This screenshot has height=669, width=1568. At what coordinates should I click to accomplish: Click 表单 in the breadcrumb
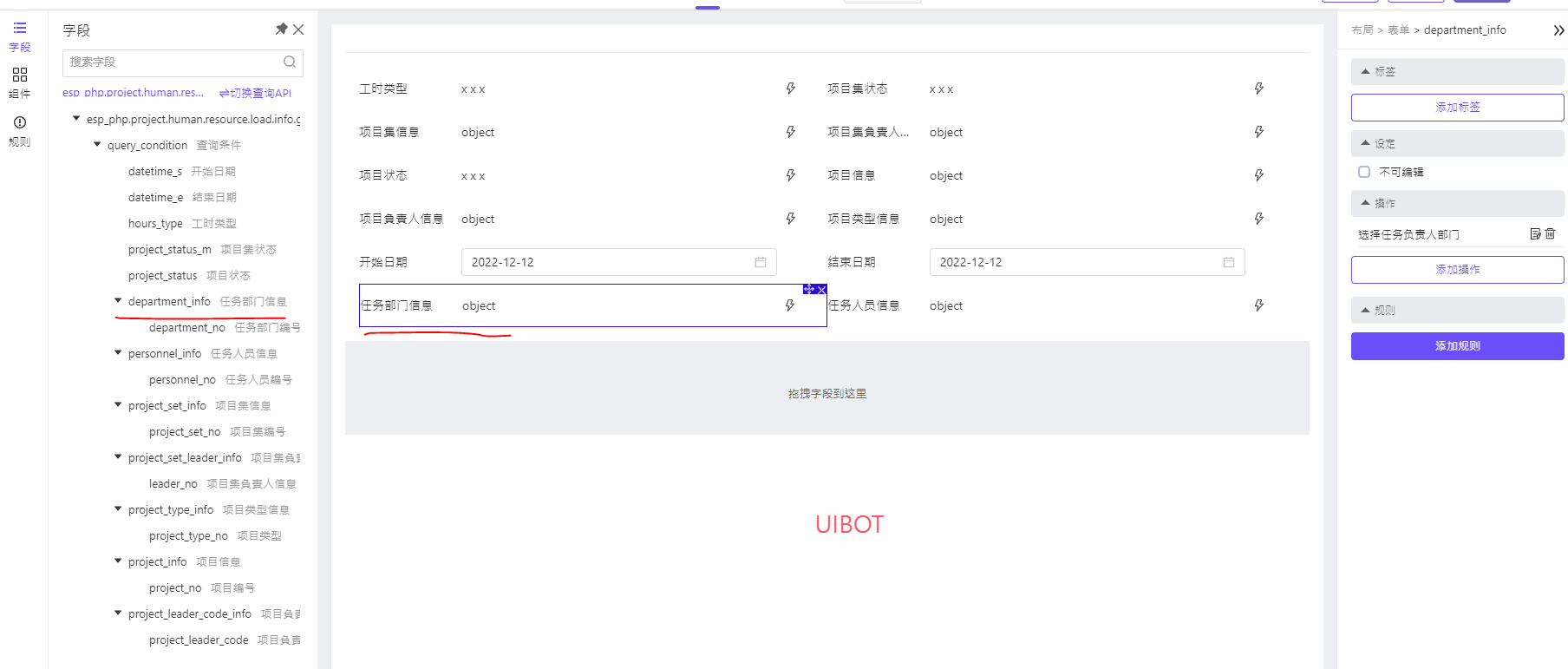[x=1399, y=30]
